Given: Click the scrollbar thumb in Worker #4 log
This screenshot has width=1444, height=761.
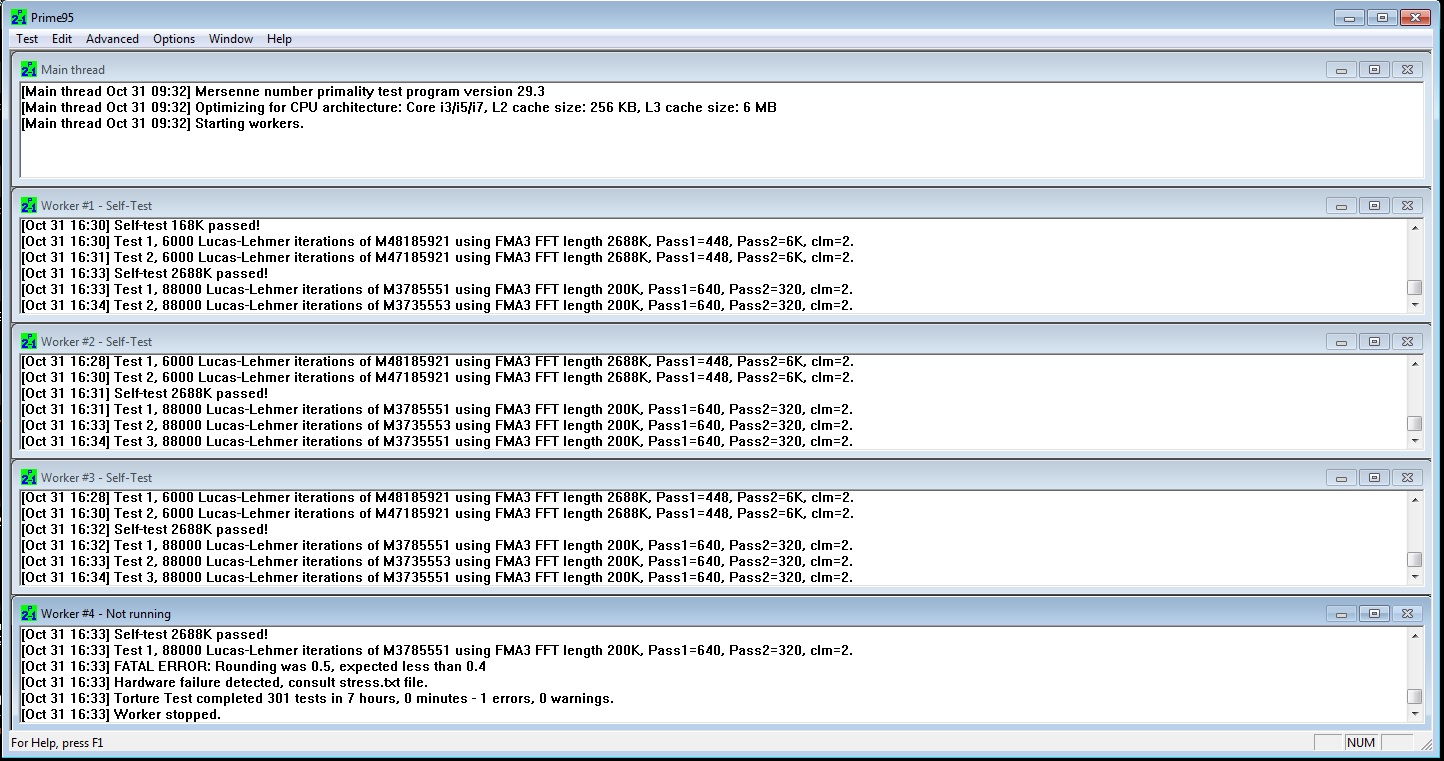Looking at the screenshot, I should click(1415, 697).
